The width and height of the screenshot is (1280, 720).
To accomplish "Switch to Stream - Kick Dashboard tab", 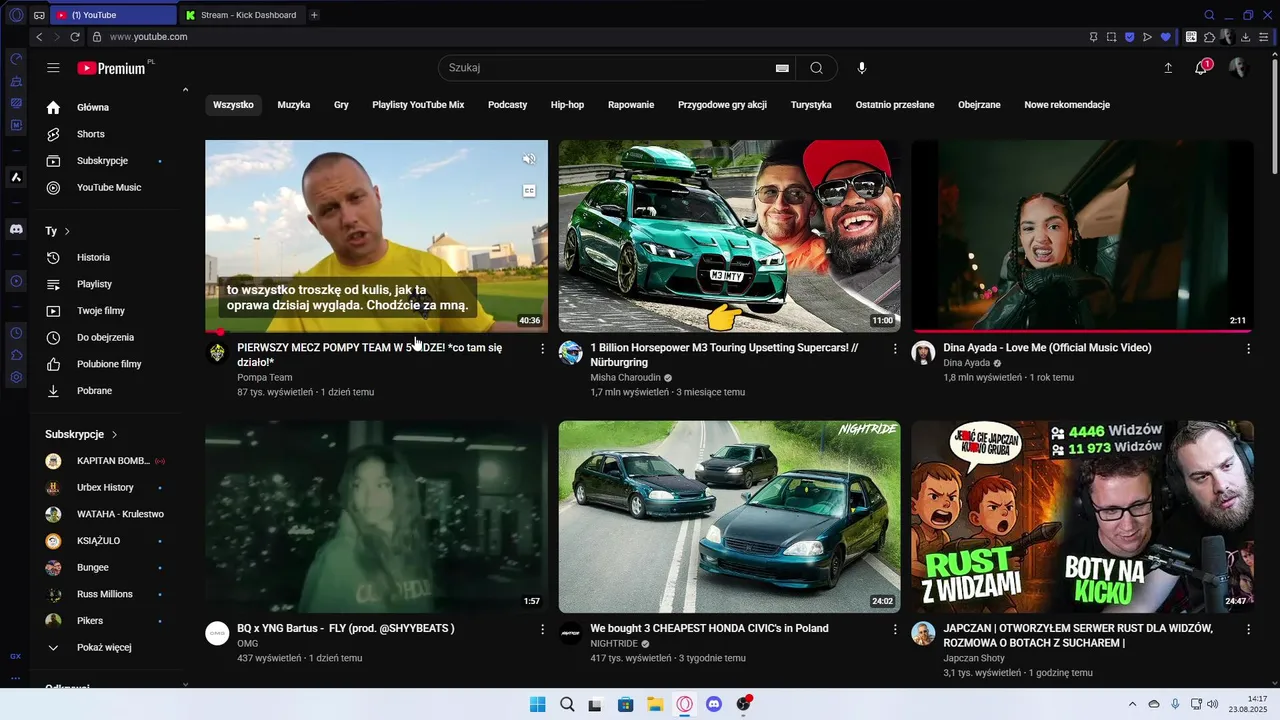I will 243,15.
